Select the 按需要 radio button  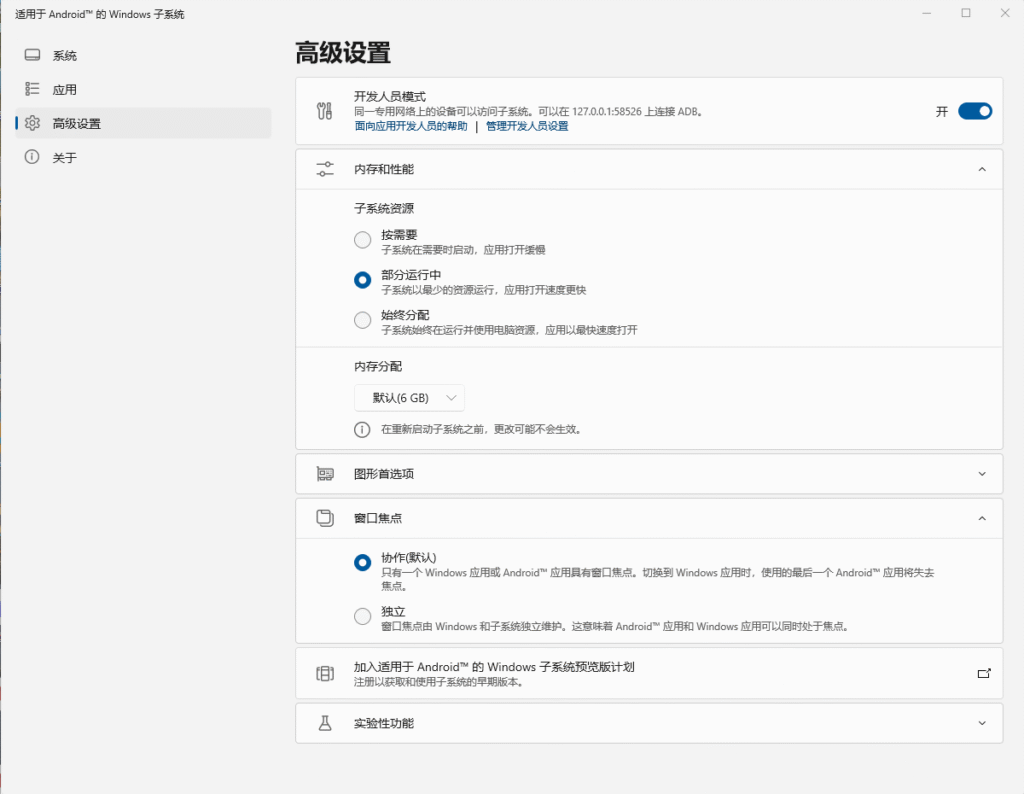click(363, 240)
